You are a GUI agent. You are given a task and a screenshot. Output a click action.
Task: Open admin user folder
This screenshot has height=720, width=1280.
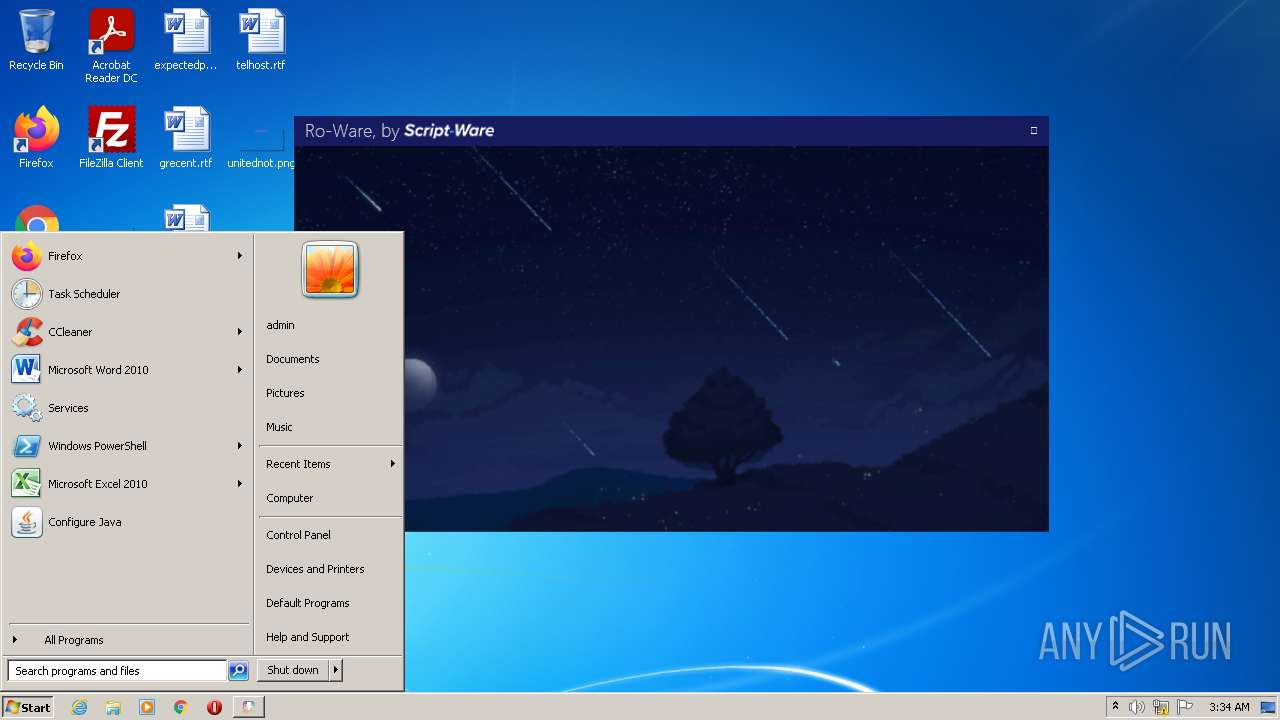pyautogui.click(x=330, y=325)
